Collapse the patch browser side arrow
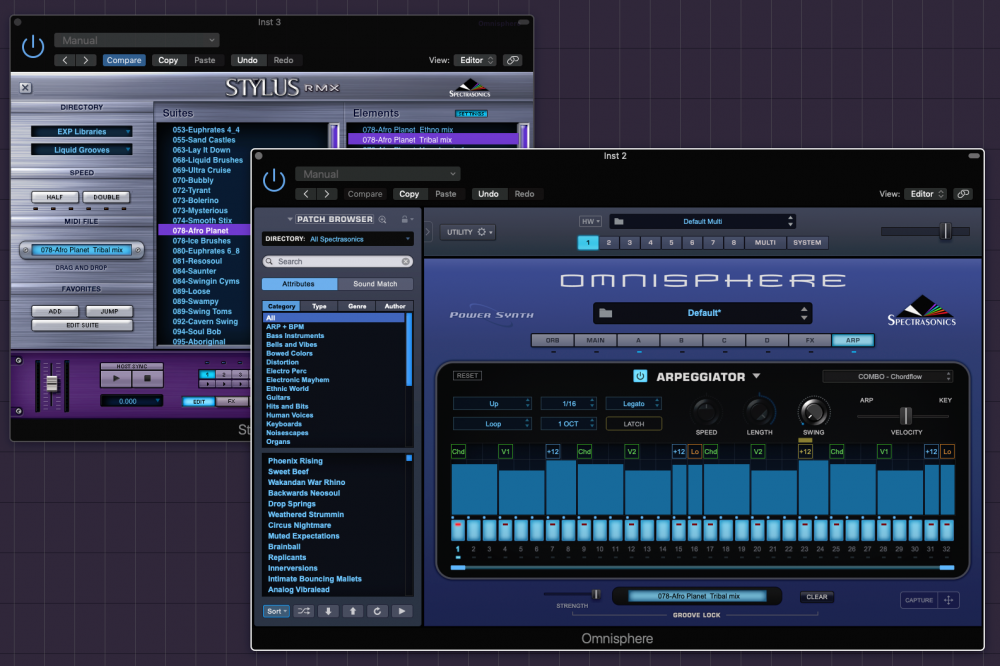1000x666 pixels. pyautogui.click(x=427, y=231)
